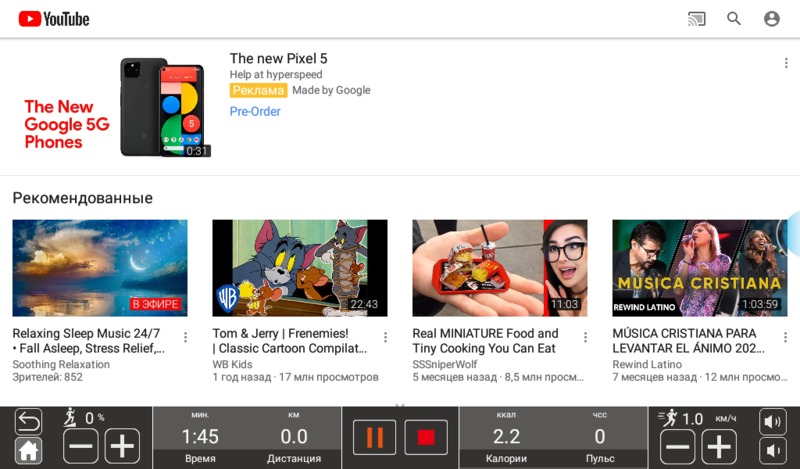Click the Калории calories readout 2.2
800x469 pixels.
coord(506,437)
